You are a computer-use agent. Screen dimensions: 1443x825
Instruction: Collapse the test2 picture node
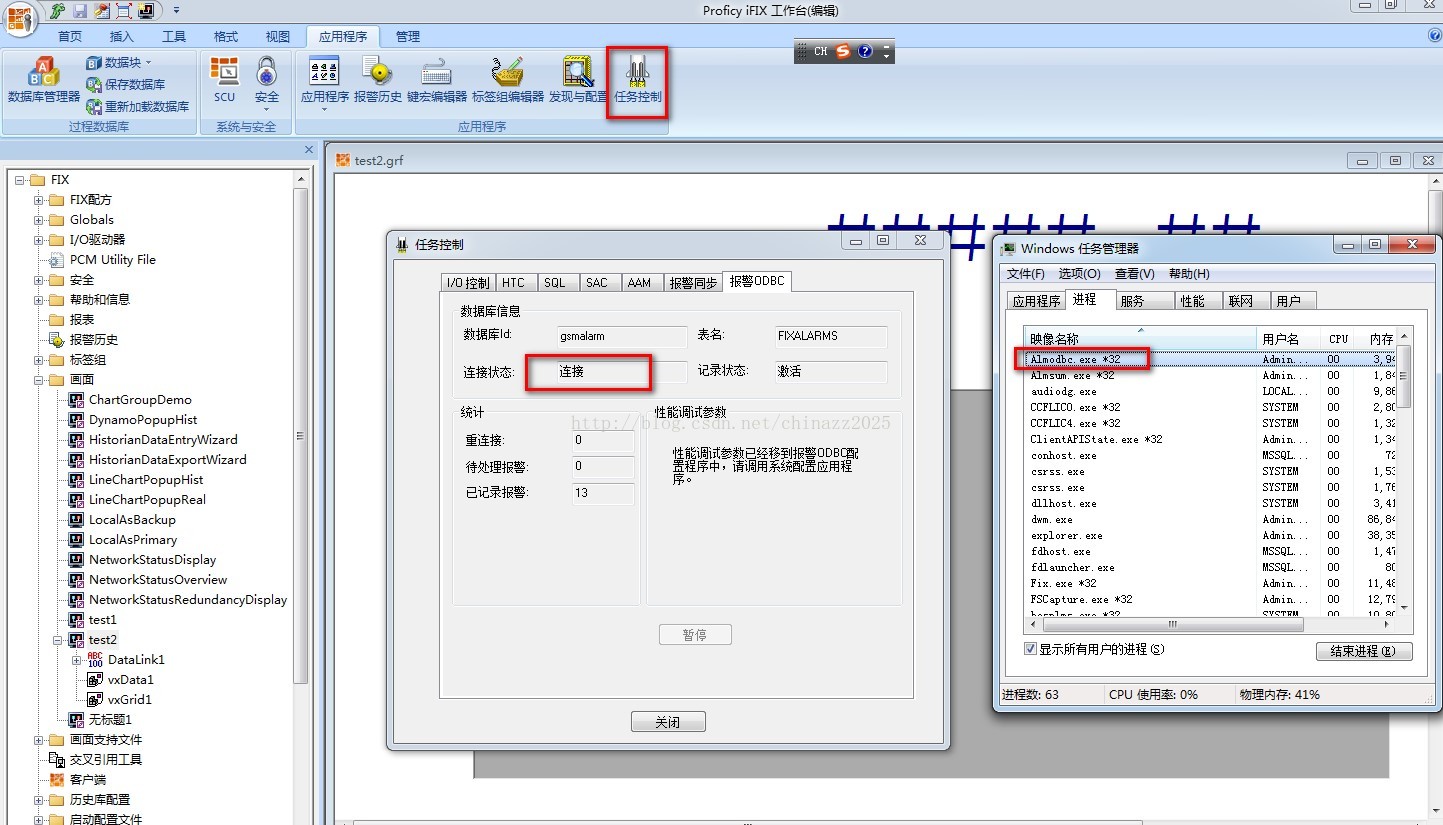pyautogui.click(x=58, y=640)
